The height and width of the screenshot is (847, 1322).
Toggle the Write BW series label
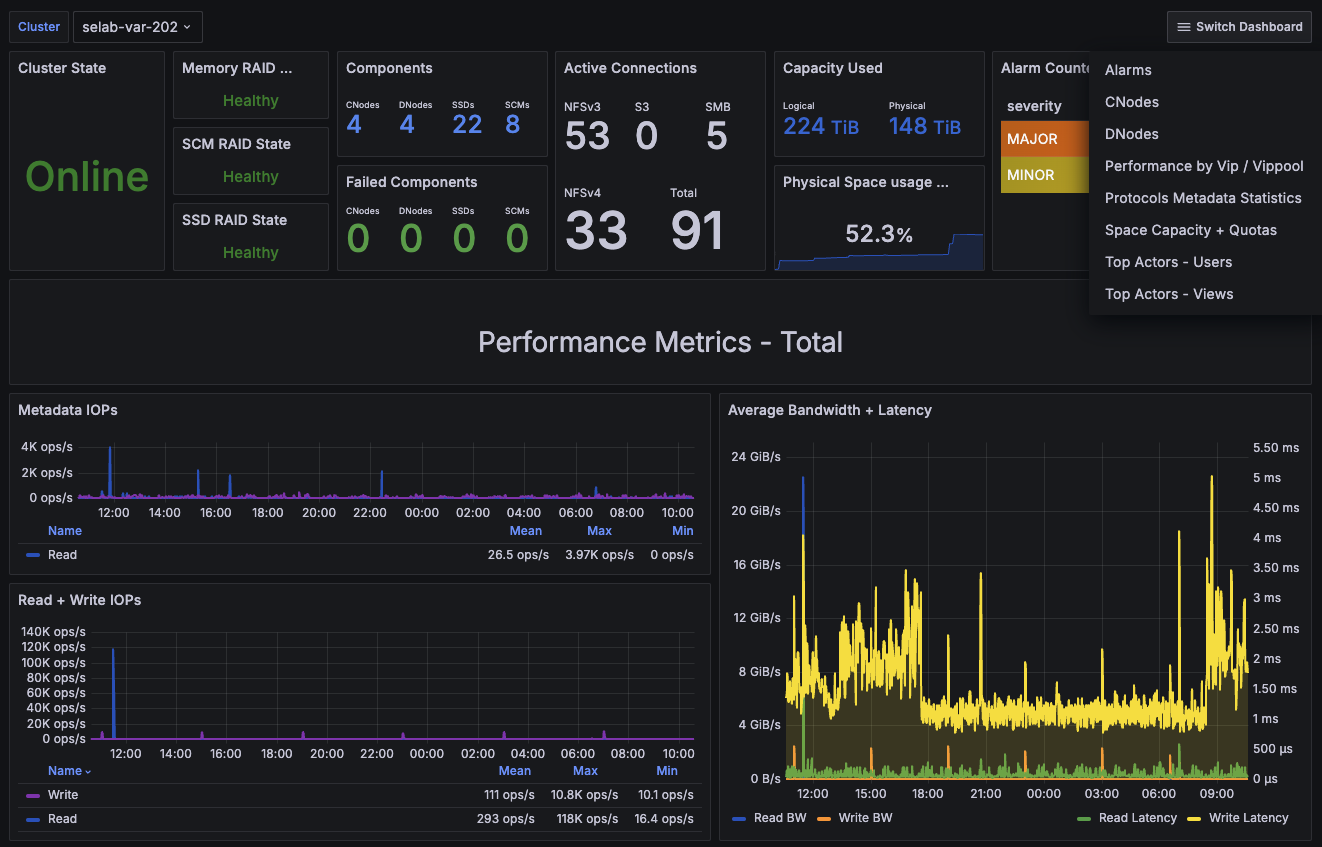point(866,818)
